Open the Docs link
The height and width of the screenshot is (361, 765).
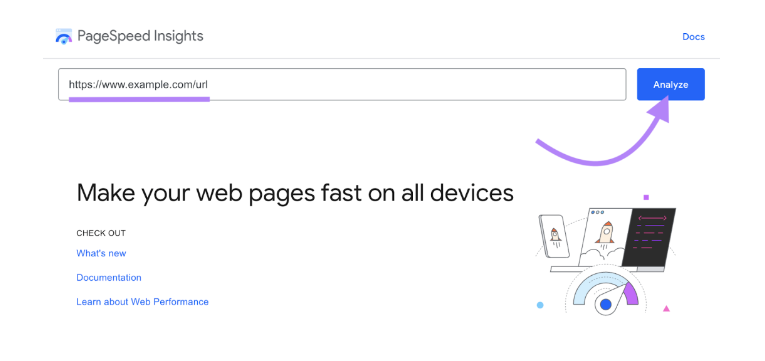693,37
